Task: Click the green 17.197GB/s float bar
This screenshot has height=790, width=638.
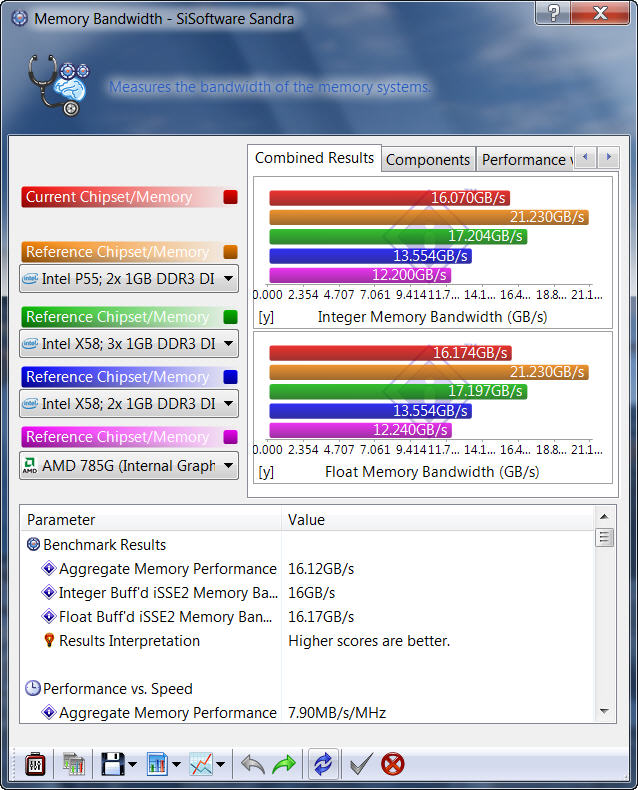Action: (x=398, y=391)
